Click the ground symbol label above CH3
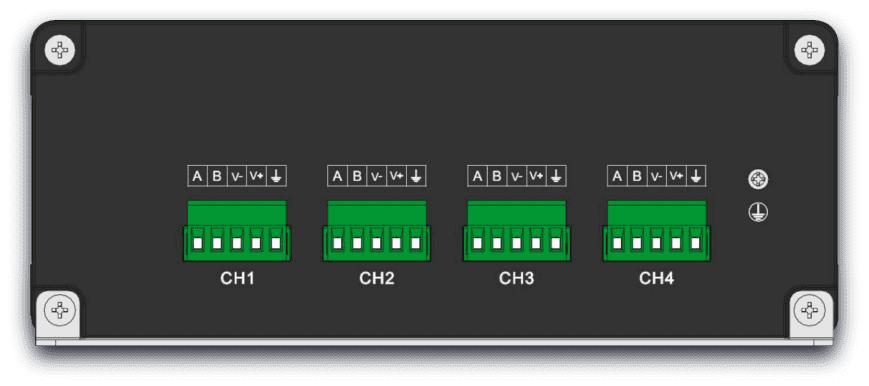869x386 pixels. coord(556,176)
